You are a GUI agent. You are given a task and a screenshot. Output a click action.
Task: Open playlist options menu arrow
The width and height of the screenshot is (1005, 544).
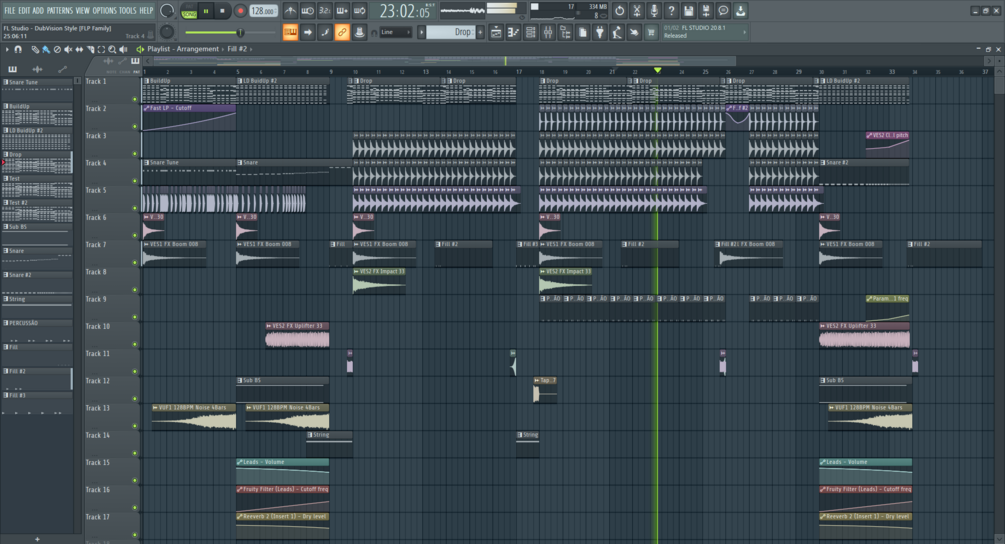click(x=7, y=49)
